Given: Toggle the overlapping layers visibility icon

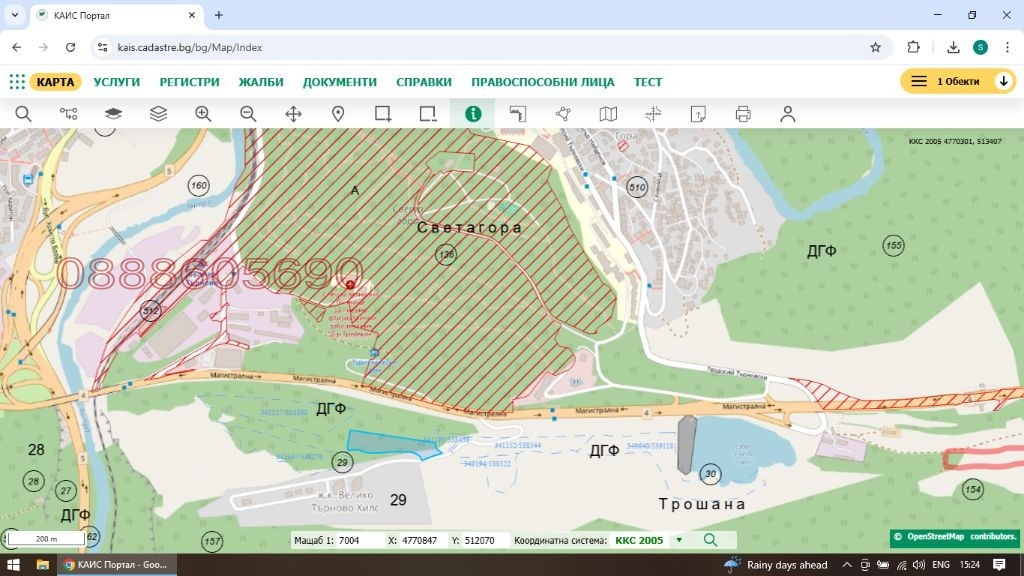Looking at the screenshot, I should [x=113, y=114].
